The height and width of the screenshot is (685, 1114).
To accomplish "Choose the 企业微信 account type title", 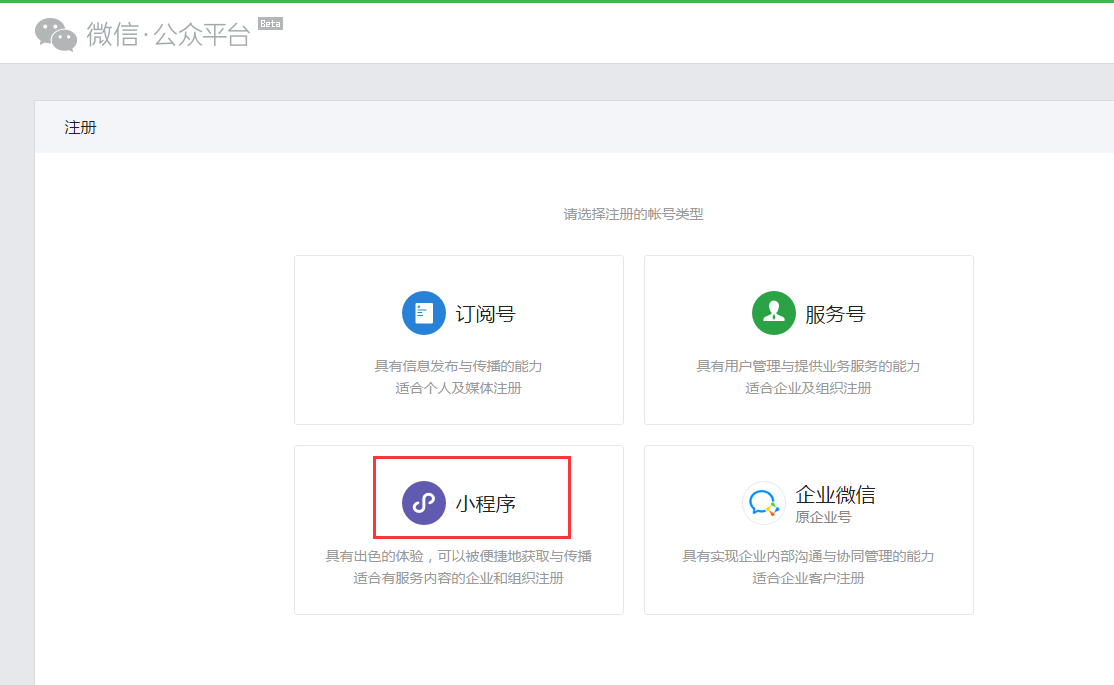I will (x=835, y=495).
